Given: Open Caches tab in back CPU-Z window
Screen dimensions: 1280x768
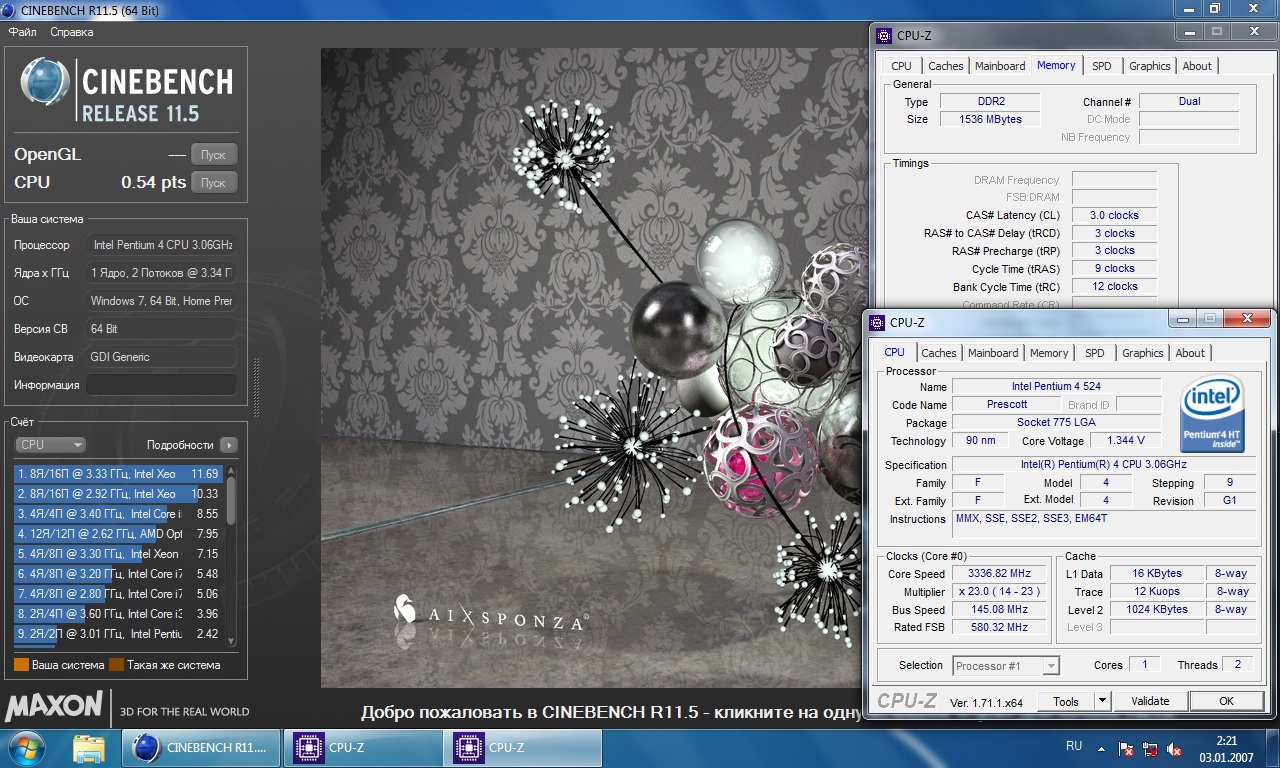Looking at the screenshot, I should [x=945, y=66].
